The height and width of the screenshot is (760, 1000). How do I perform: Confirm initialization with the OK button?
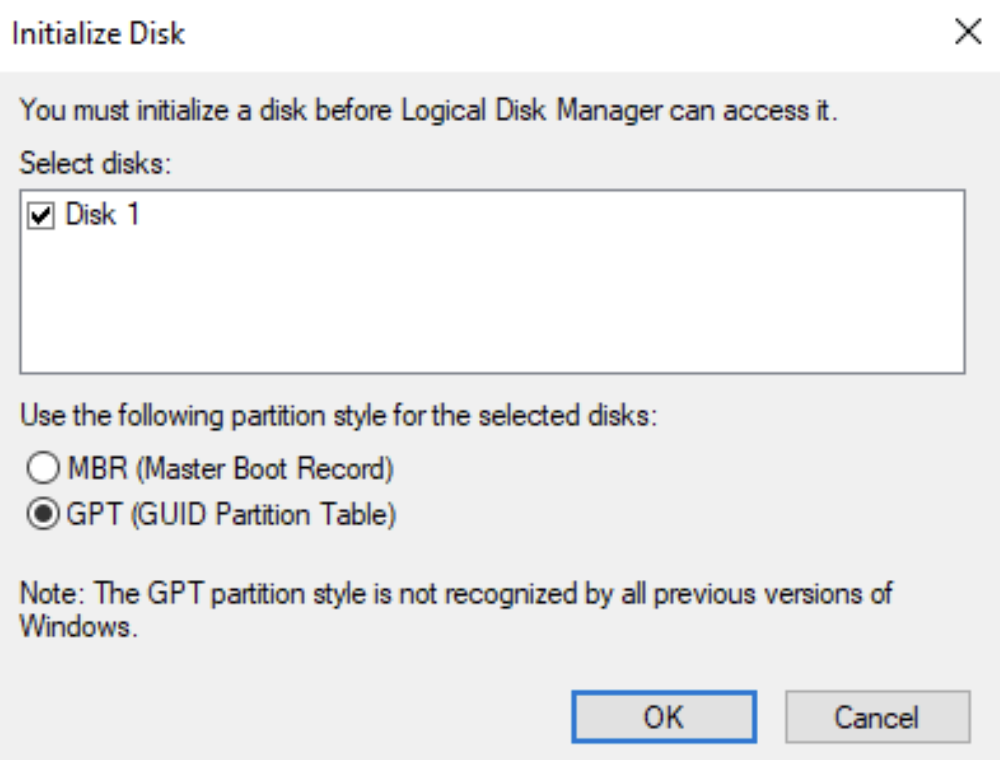coord(664,716)
